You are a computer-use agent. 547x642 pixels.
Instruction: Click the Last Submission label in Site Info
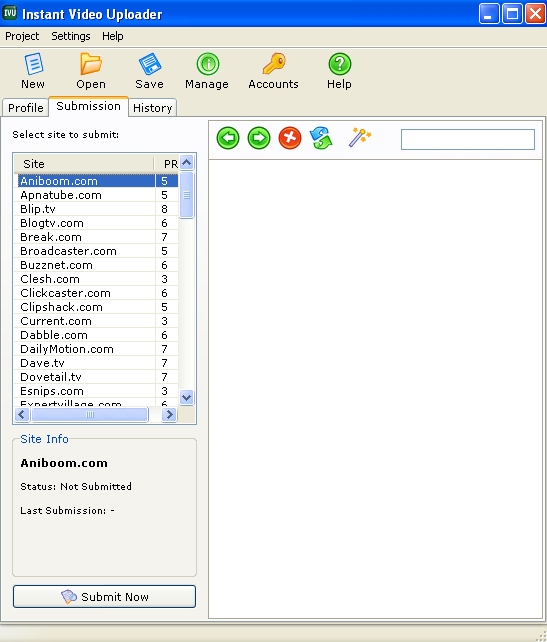click(63, 511)
